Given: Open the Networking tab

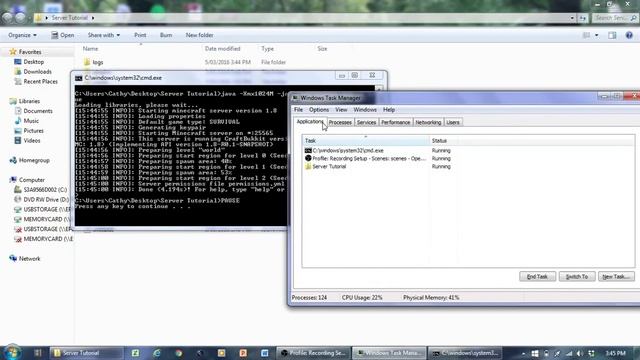Looking at the screenshot, I should 428,122.
